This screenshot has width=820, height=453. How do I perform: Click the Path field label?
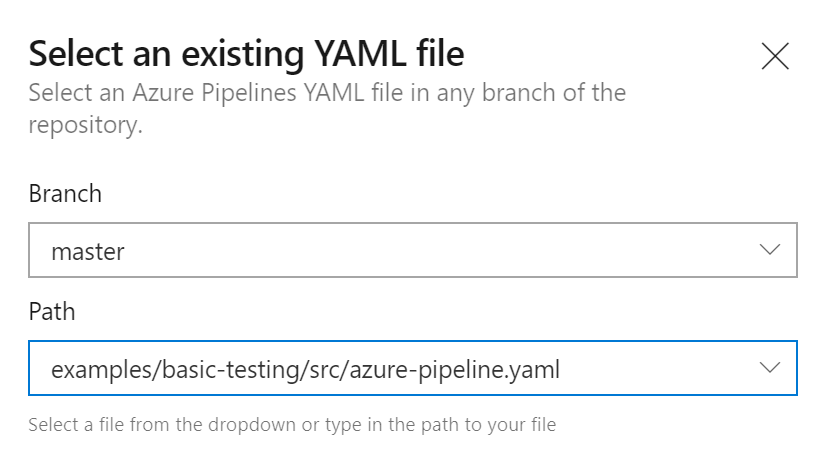tap(52, 312)
